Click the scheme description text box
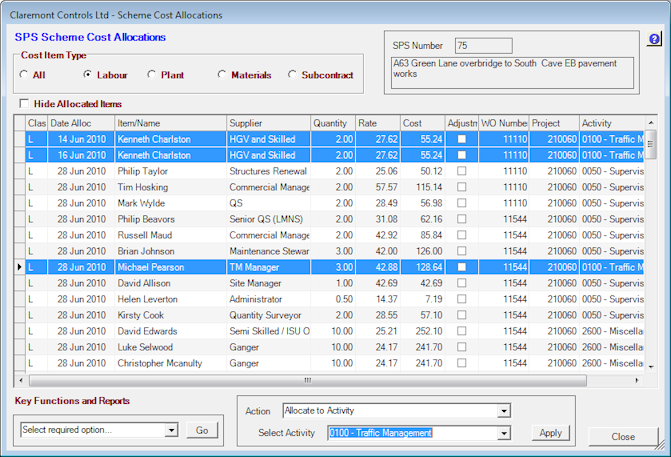 (x=512, y=73)
